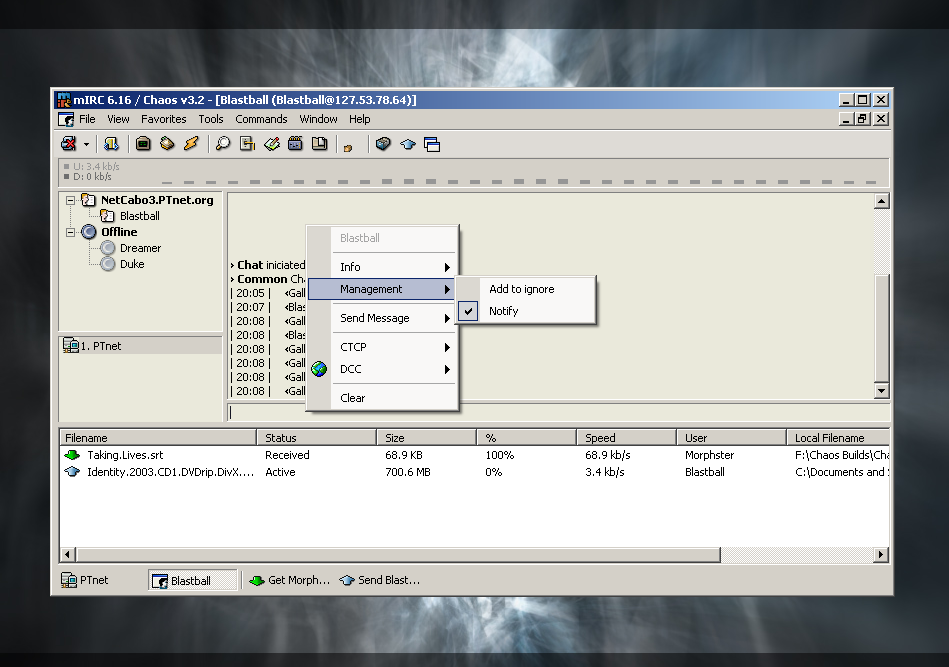
Task: Open the File menu
Action: pyautogui.click(x=87, y=119)
